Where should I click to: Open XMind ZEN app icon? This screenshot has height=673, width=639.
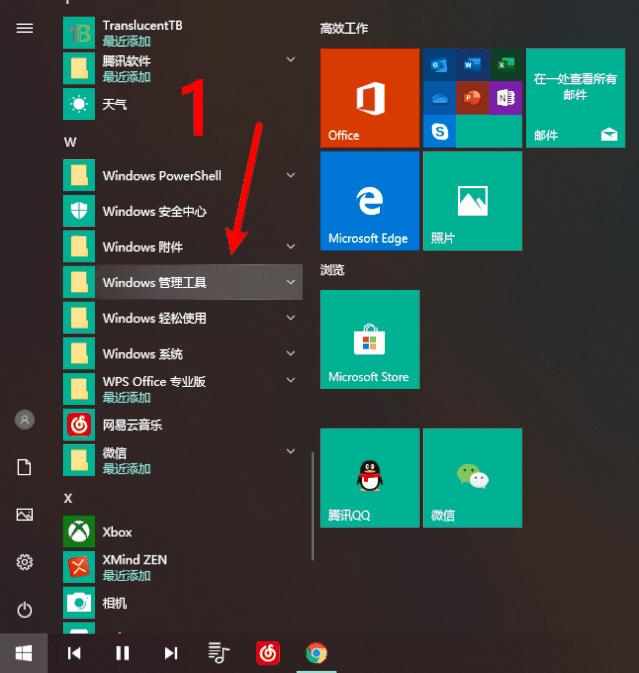[79, 567]
